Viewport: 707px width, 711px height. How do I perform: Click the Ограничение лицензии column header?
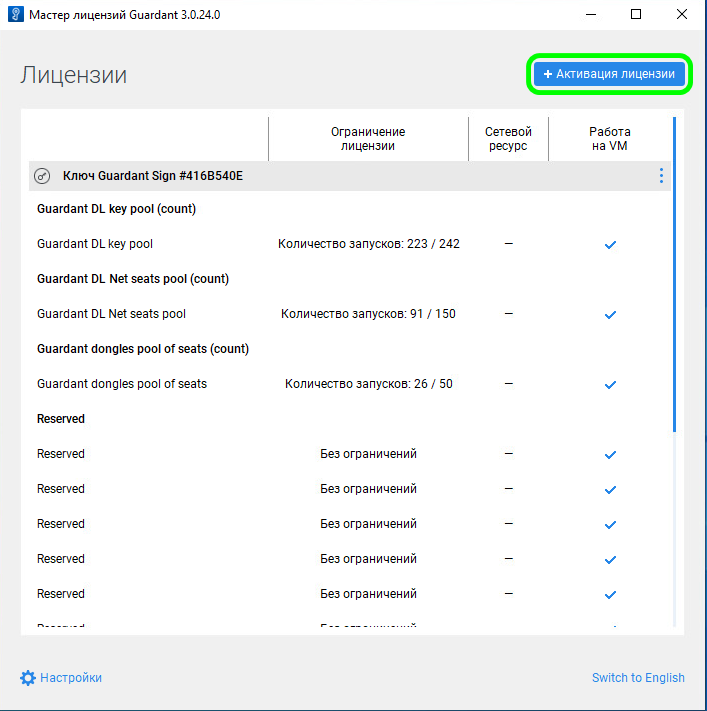click(368, 139)
